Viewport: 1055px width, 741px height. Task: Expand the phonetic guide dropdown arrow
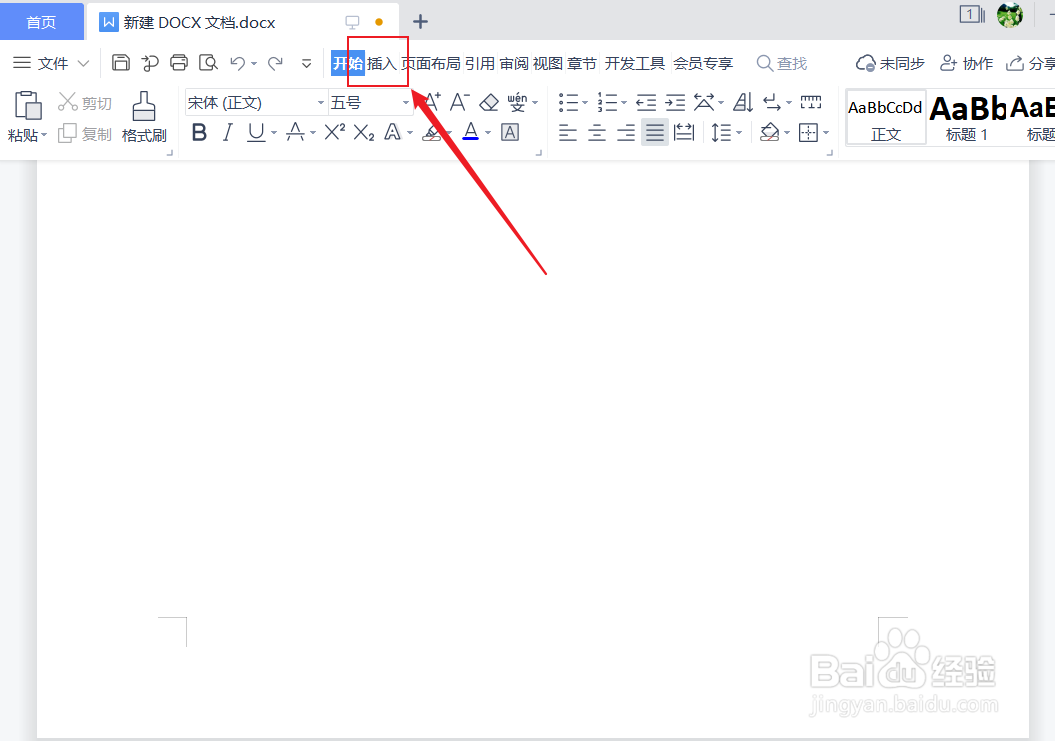[x=536, y=103]
